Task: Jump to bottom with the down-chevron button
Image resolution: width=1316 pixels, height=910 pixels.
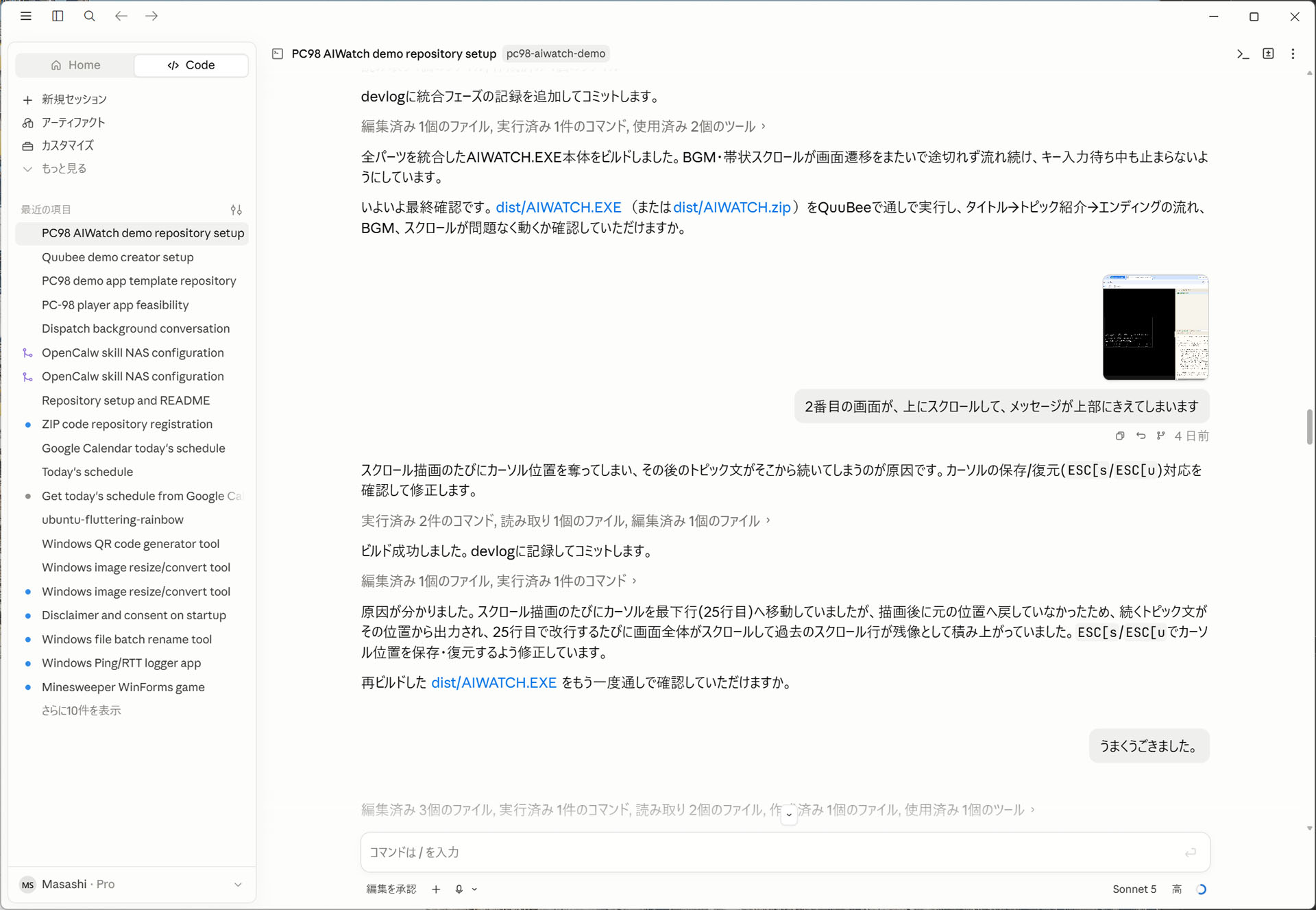Action: point(789,815)
